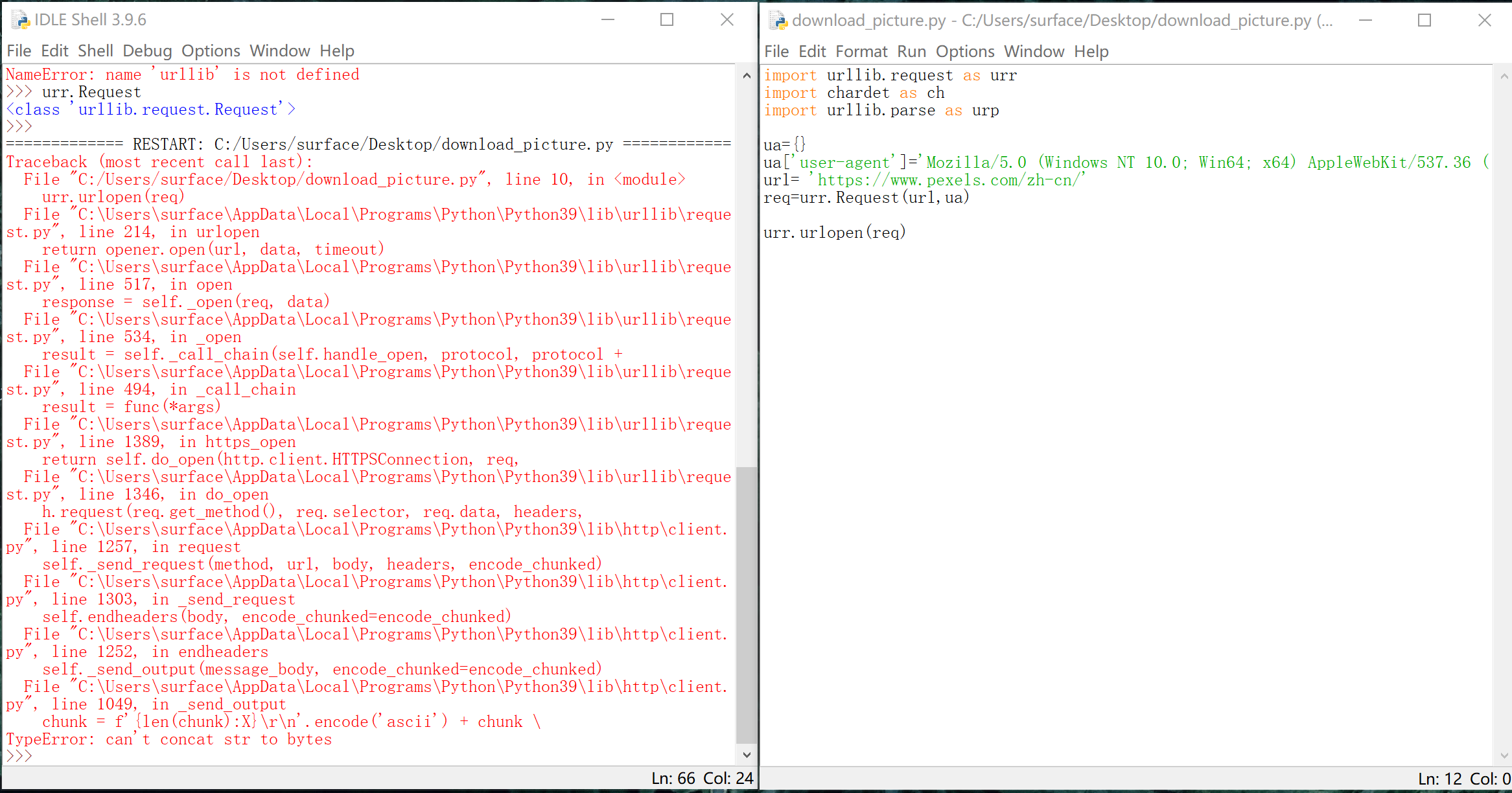Open Help menu in editor window
Image resolution: width=1512 pixels, height=793 pixels.
tap(1091, 51)
